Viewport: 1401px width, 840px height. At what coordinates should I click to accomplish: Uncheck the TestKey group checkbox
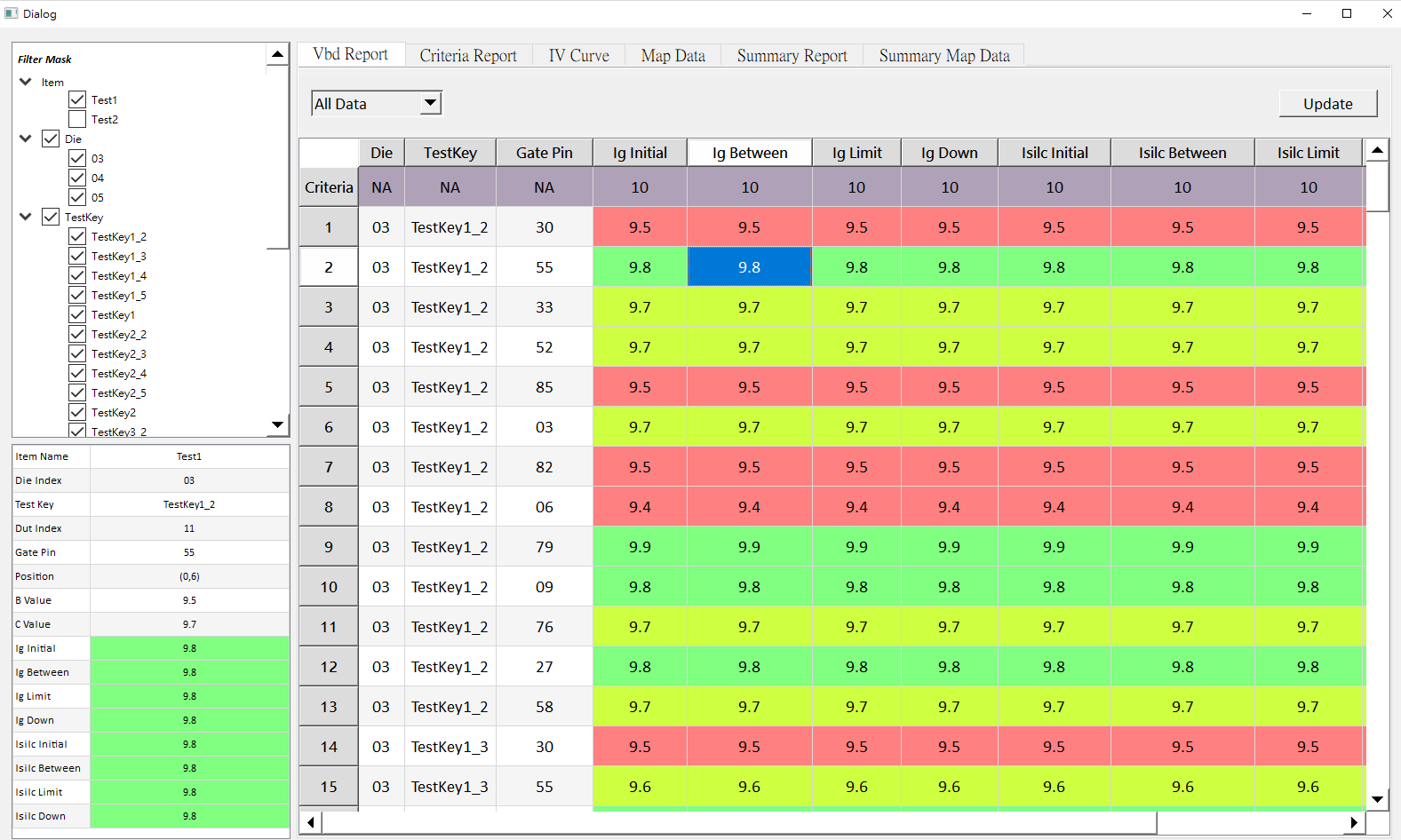[51, 217]
